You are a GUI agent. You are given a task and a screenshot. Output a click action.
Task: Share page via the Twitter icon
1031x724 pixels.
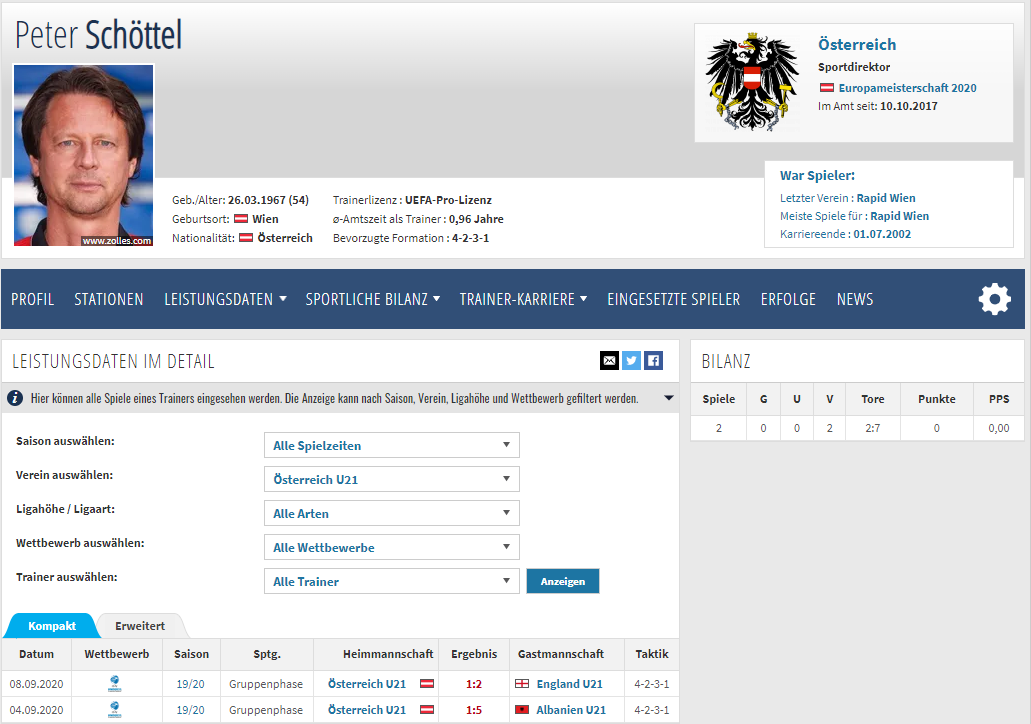tap(631, 360)
